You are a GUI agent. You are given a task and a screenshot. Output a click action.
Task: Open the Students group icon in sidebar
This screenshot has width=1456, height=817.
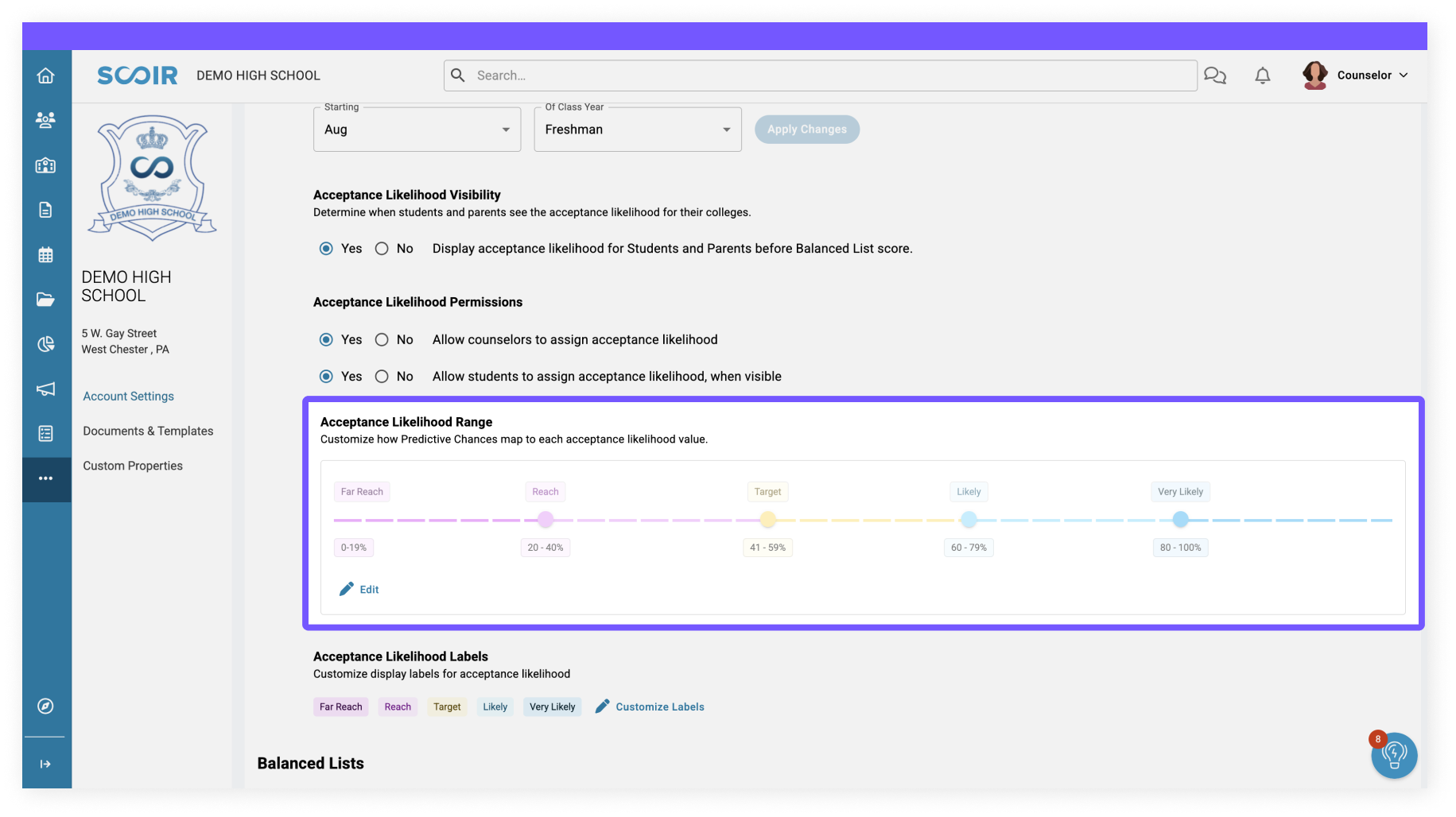(46, 120)
